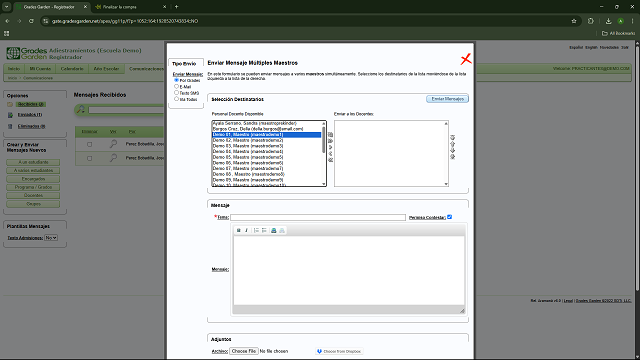Click the remove-all-left transfer icon between lists

click(x=331, y=160)
